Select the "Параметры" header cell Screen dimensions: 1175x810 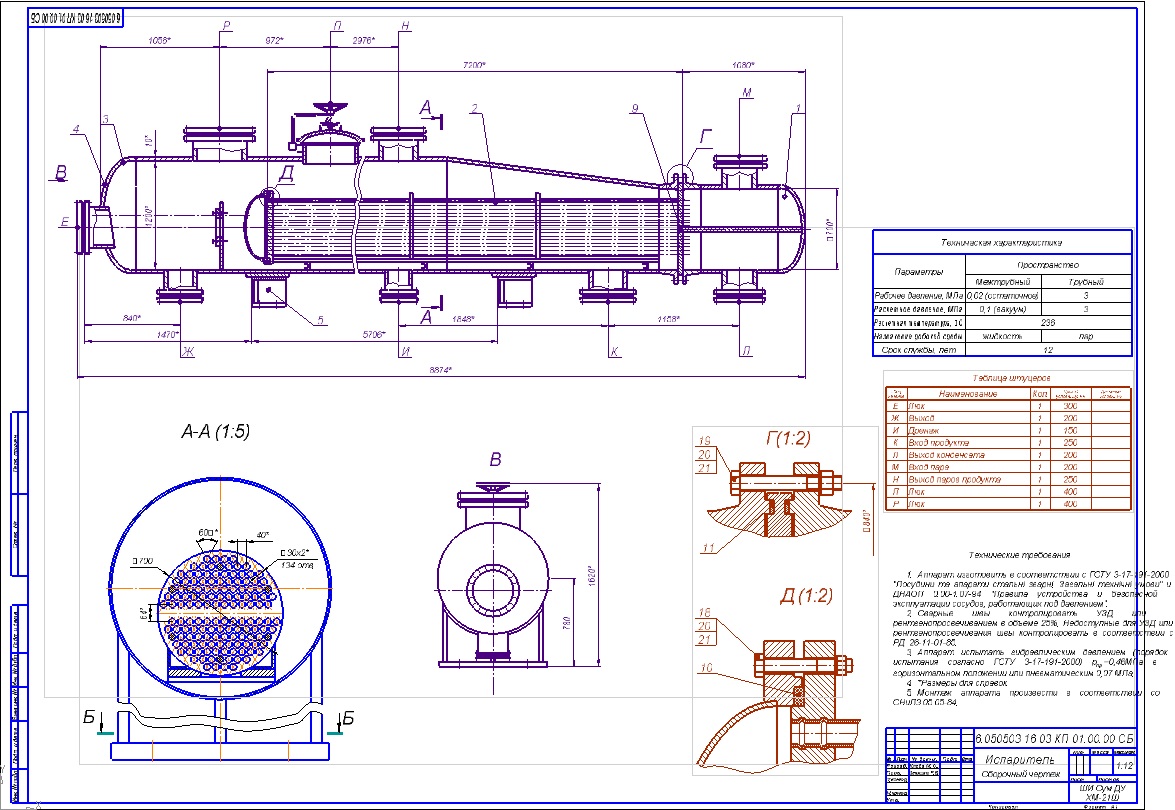919,271
